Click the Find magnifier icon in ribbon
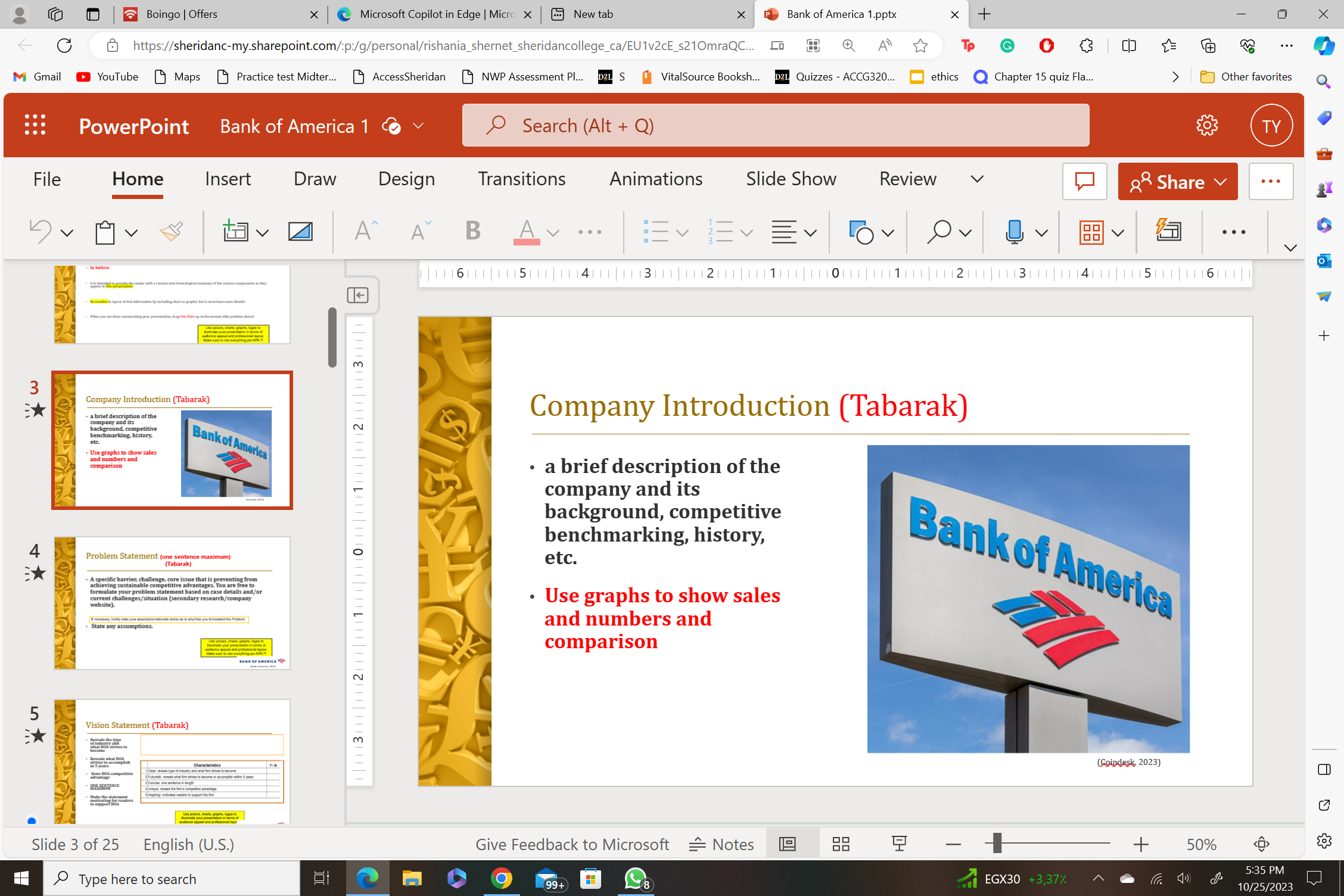The height and width of the screenshot is (896, 1344). (939, 232)
